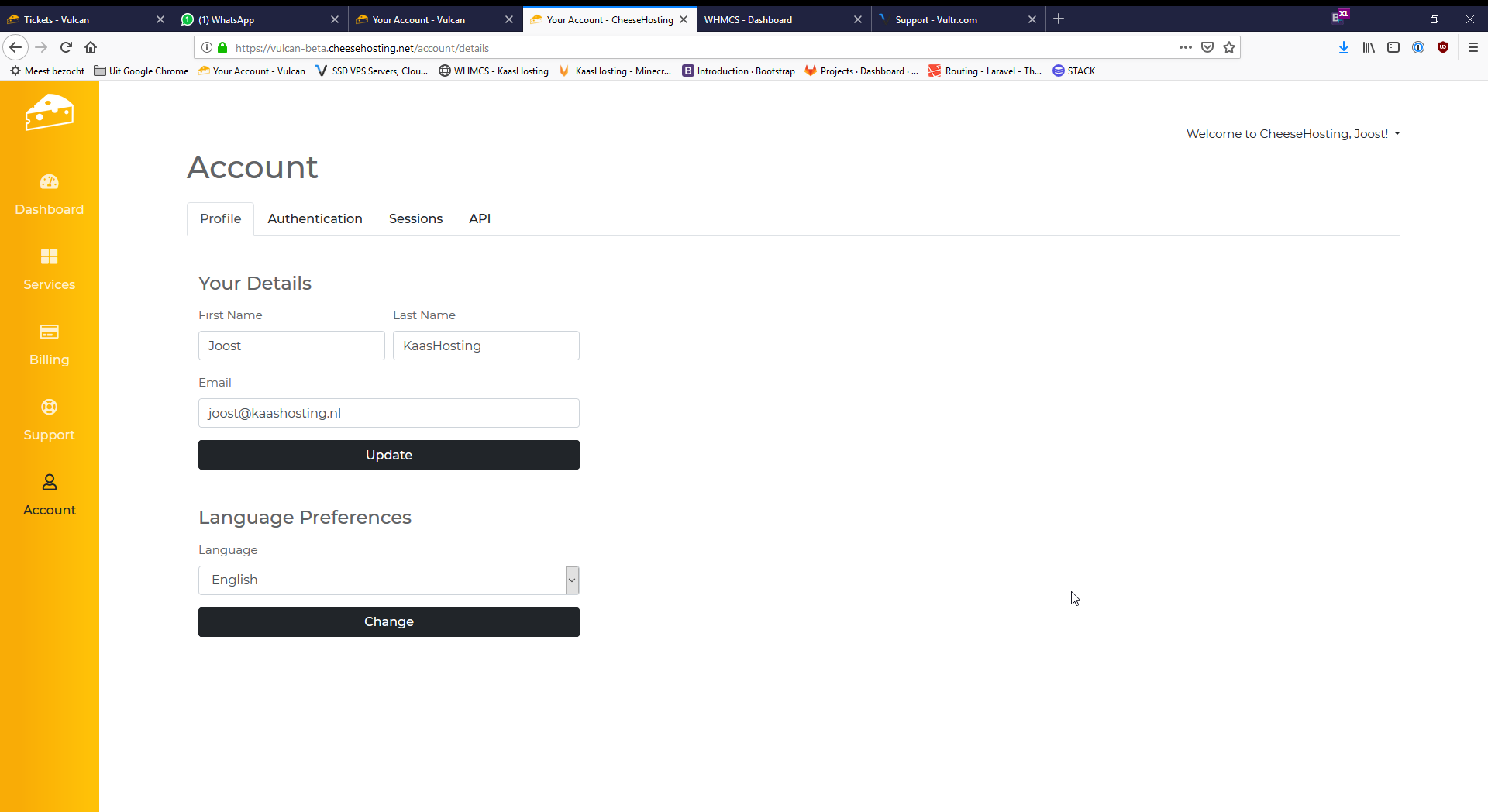
Task: Open the API tab
Action: pos(479,218)
